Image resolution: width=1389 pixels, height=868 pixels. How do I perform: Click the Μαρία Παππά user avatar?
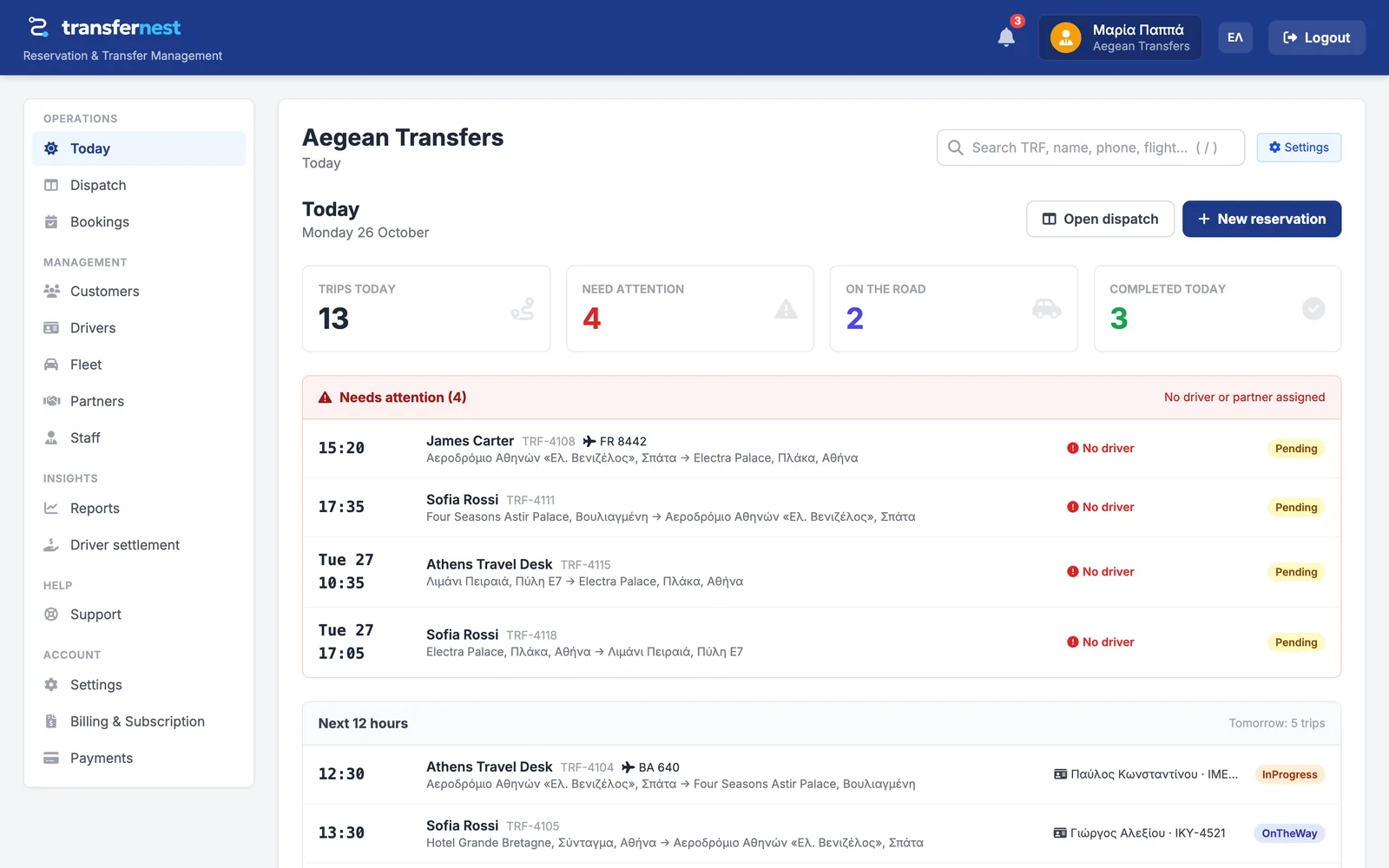pos(1065,37)
